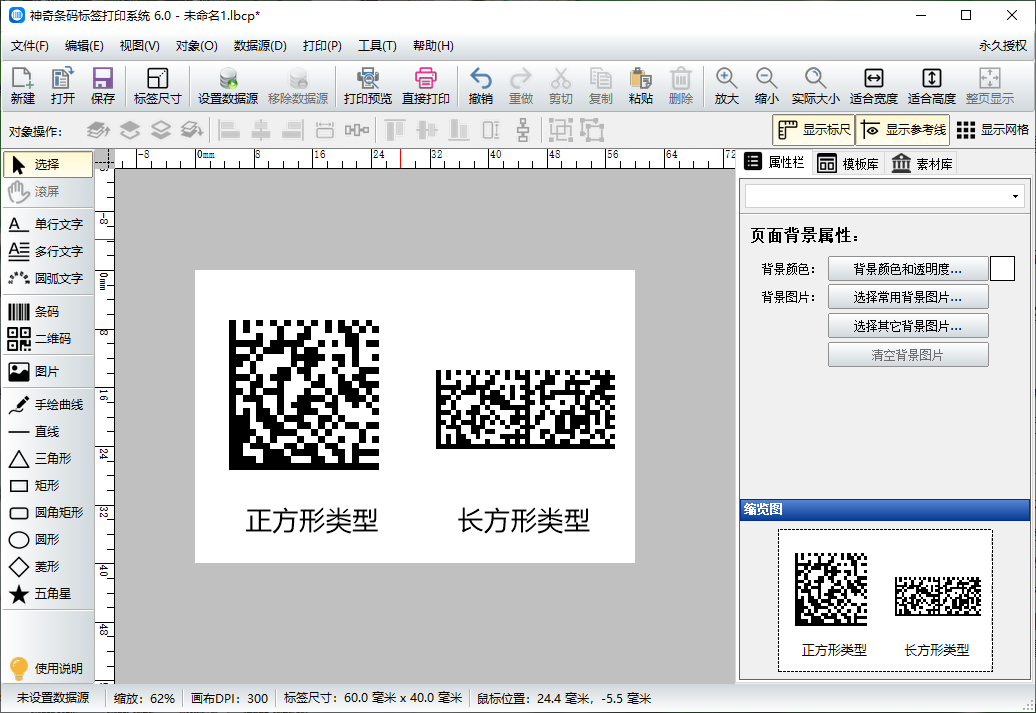Click 选择常用背景图片 button
This screenshot has width=1036, height=713.
[x=908, y=297]
